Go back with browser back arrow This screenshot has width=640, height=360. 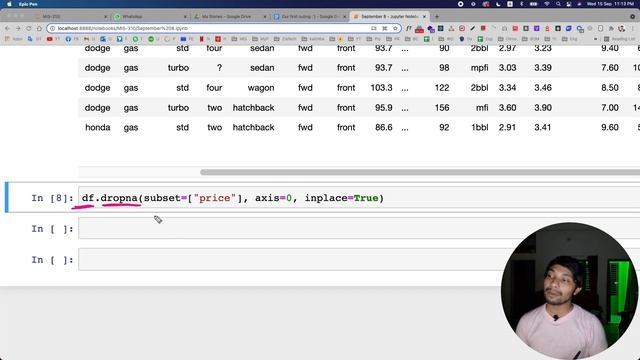7,29
